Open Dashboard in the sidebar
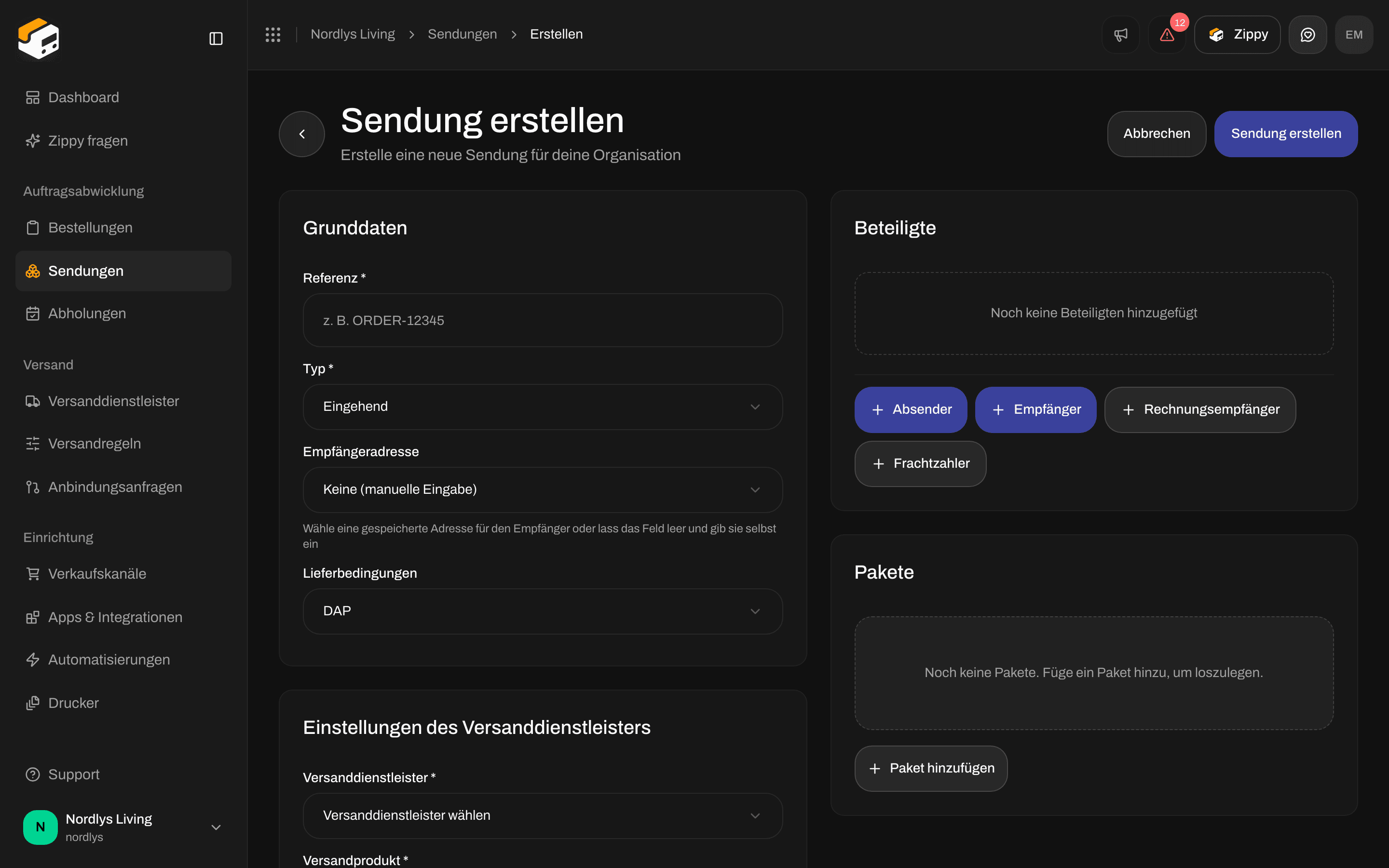1389x868 pixels. pyautogui.click(x=123, y=97)
